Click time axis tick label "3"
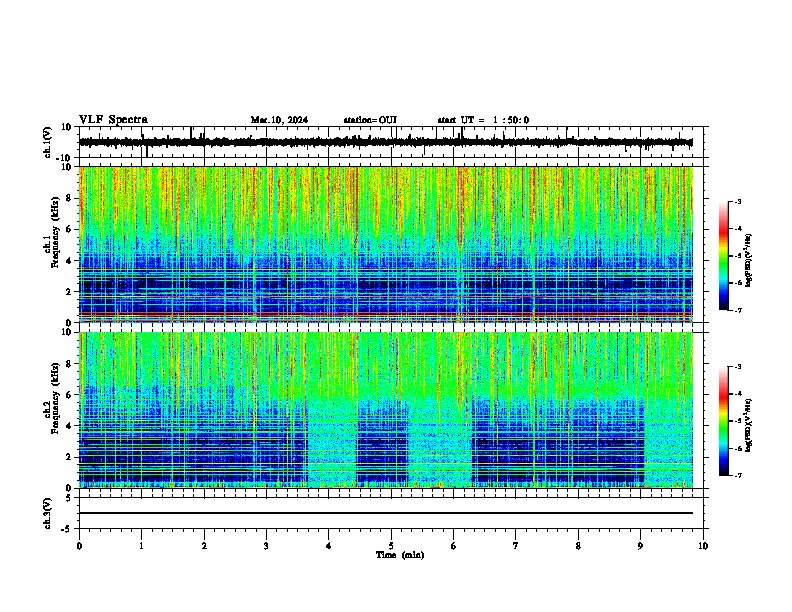This screenshot has height=612, width=792. [x=266, y=546]
